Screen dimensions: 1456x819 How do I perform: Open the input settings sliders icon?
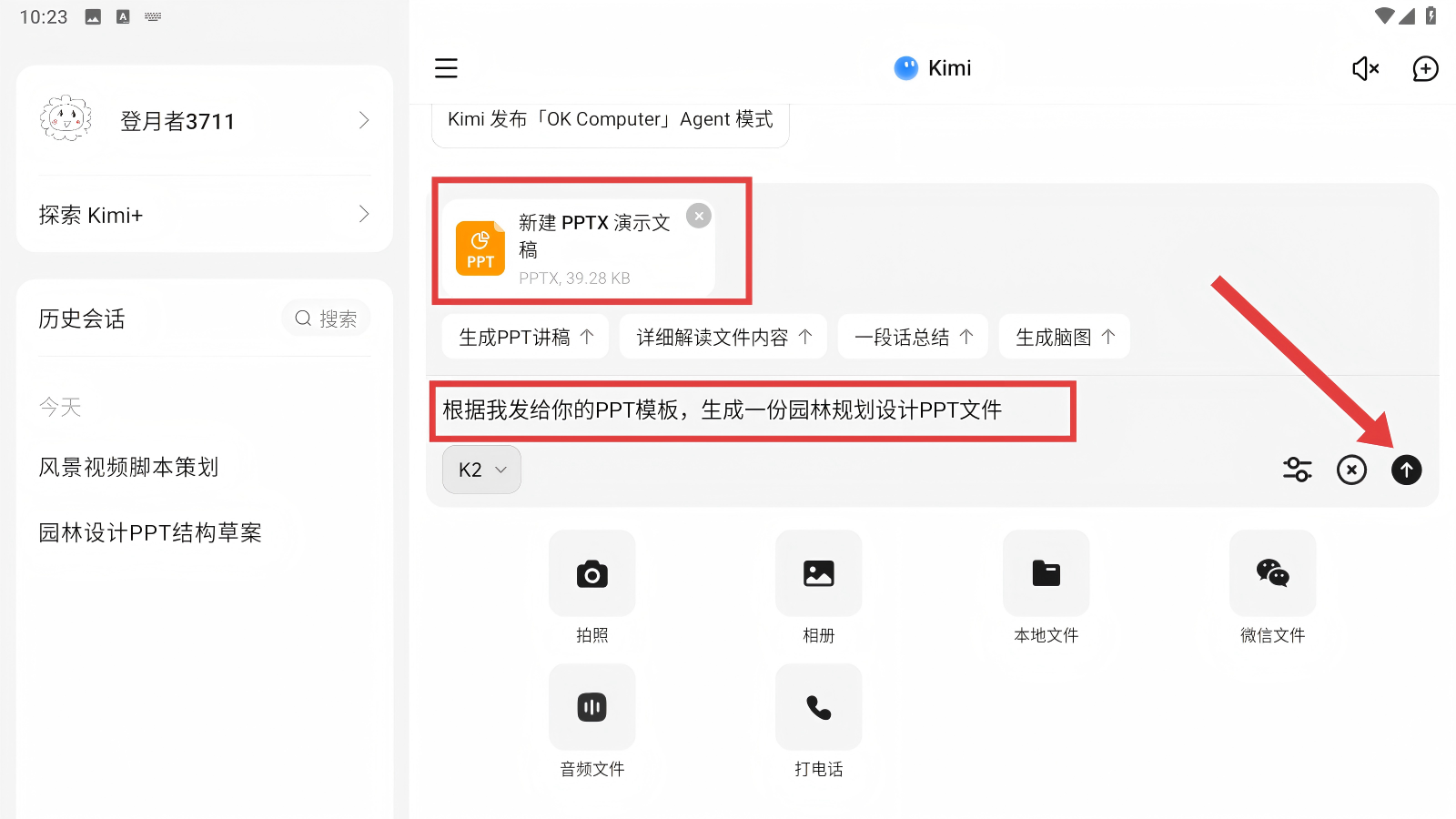[x=1297, y=470]
